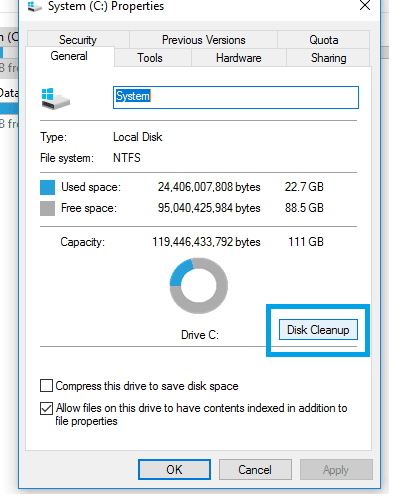404x500 pixels.
Task: Uncheck Allow files to have contents indexed
Action: click(46, 408)
